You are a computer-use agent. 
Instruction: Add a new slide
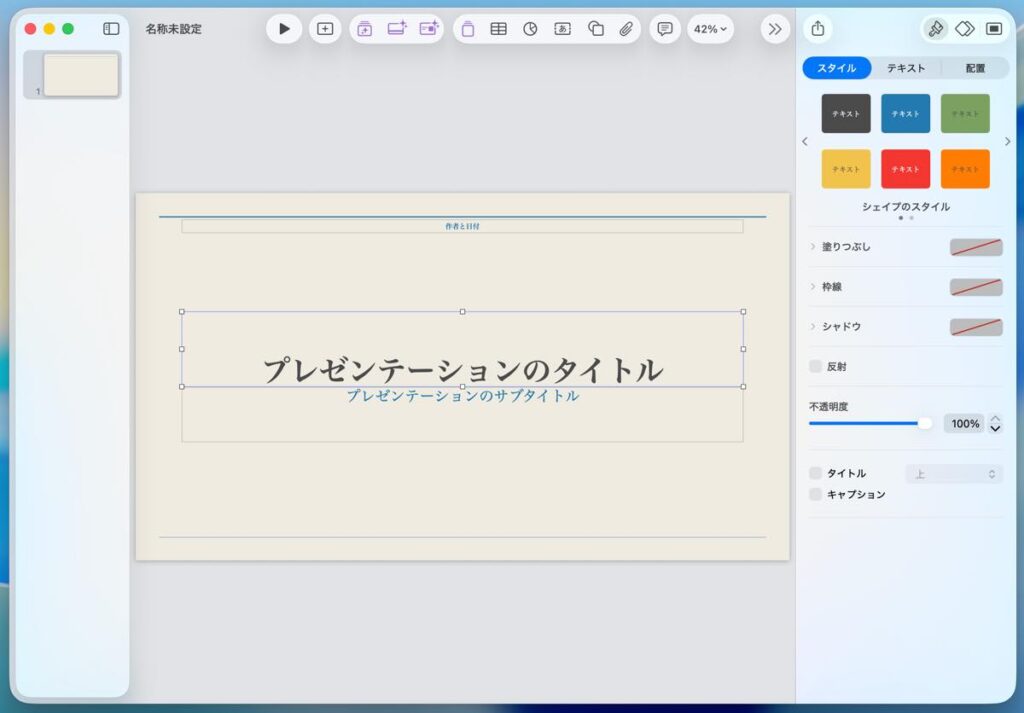click(325, 29)
